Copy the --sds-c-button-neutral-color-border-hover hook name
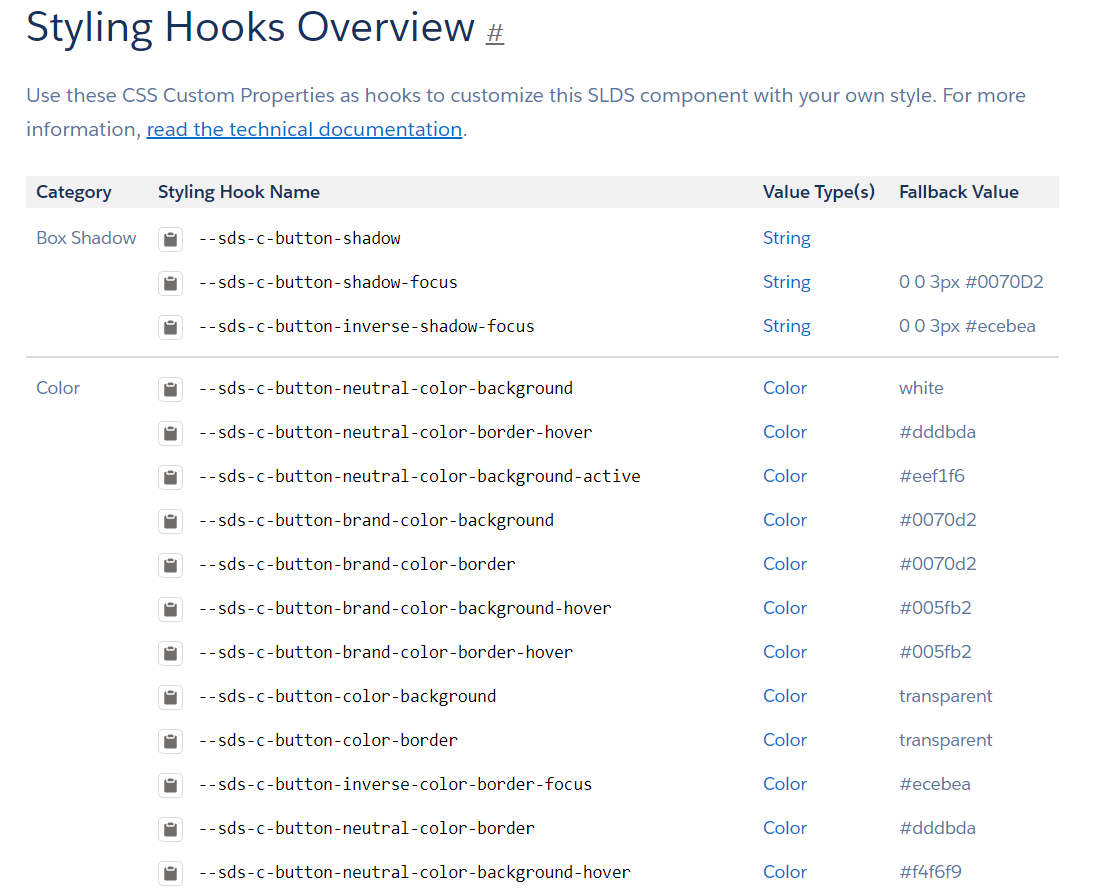The image size is (1101, 891). pyautogui.click(x=170, y=433)
